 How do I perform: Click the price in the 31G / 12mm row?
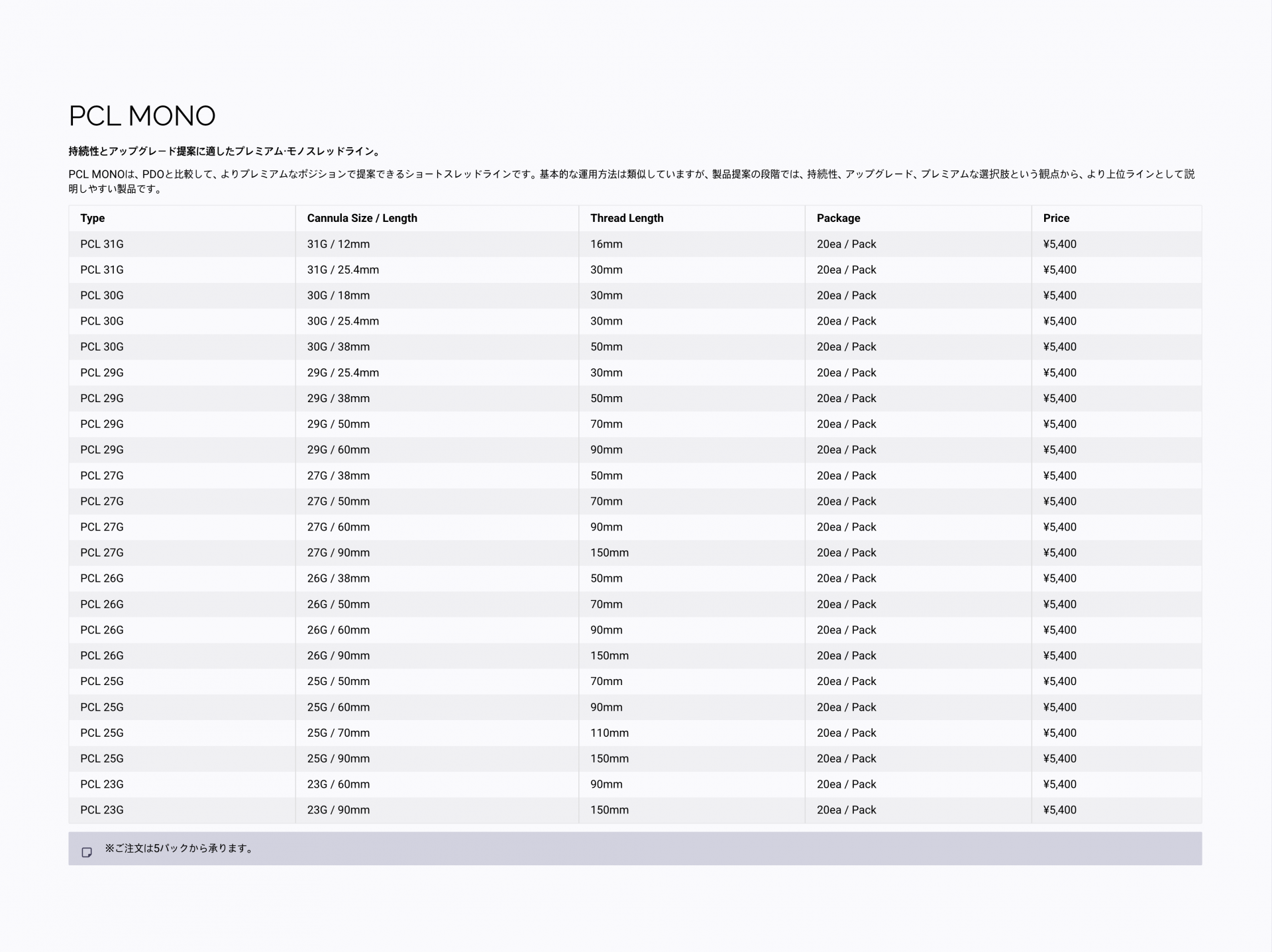pos(1116,244)
